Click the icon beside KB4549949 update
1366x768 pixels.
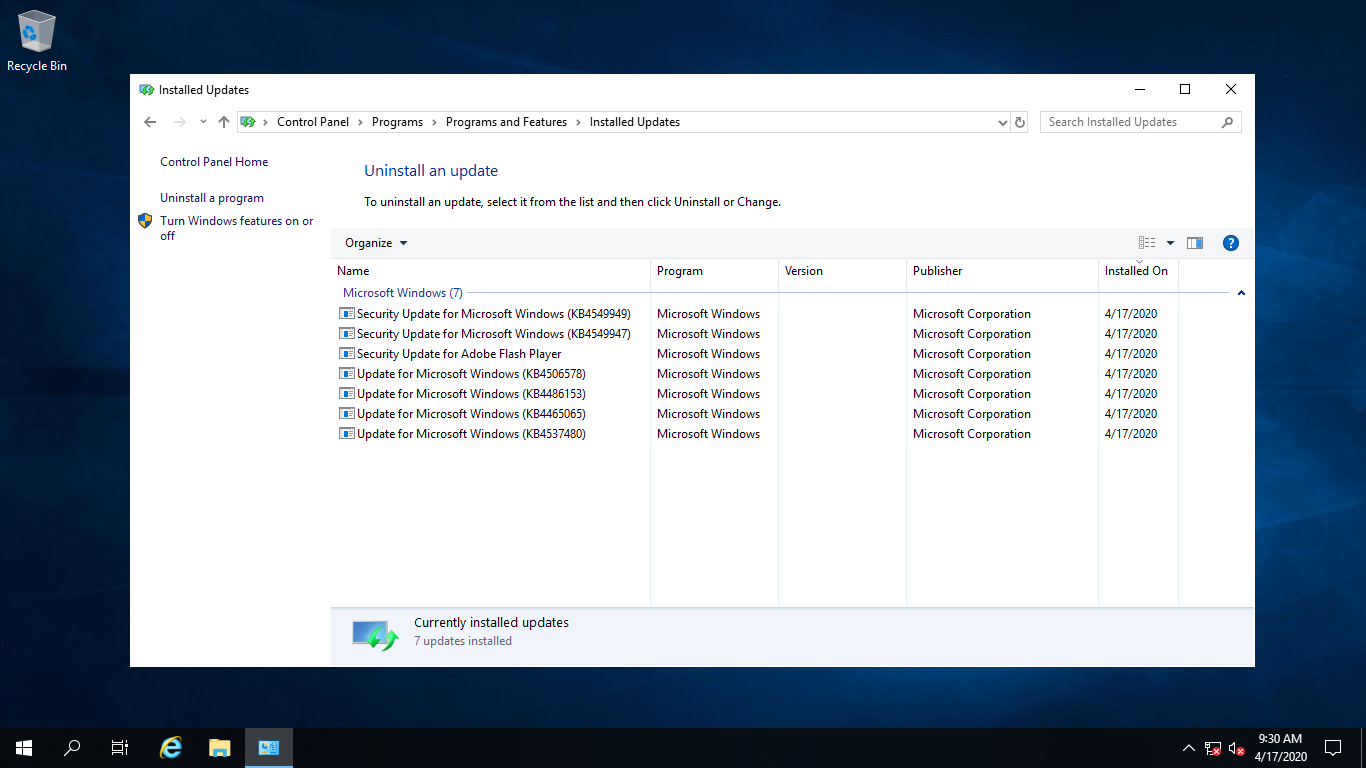(x=347, y=314)
